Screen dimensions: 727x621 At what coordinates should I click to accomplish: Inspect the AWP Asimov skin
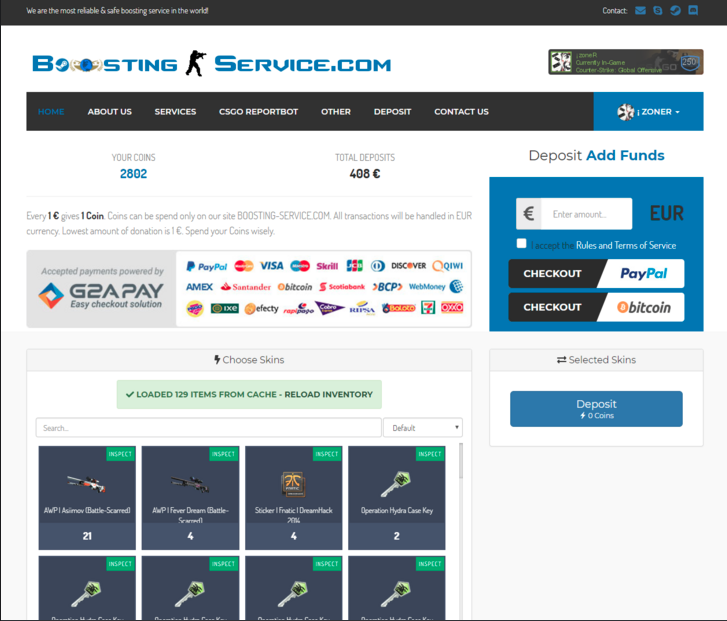pyautogui.click(x=121, y=454)
